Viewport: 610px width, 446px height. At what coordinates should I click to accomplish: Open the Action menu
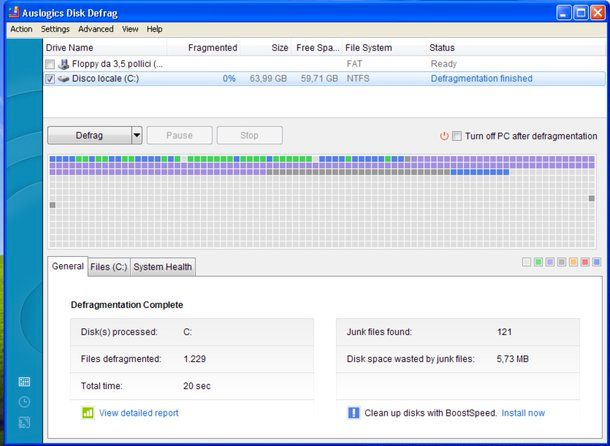tap(21, 29)
